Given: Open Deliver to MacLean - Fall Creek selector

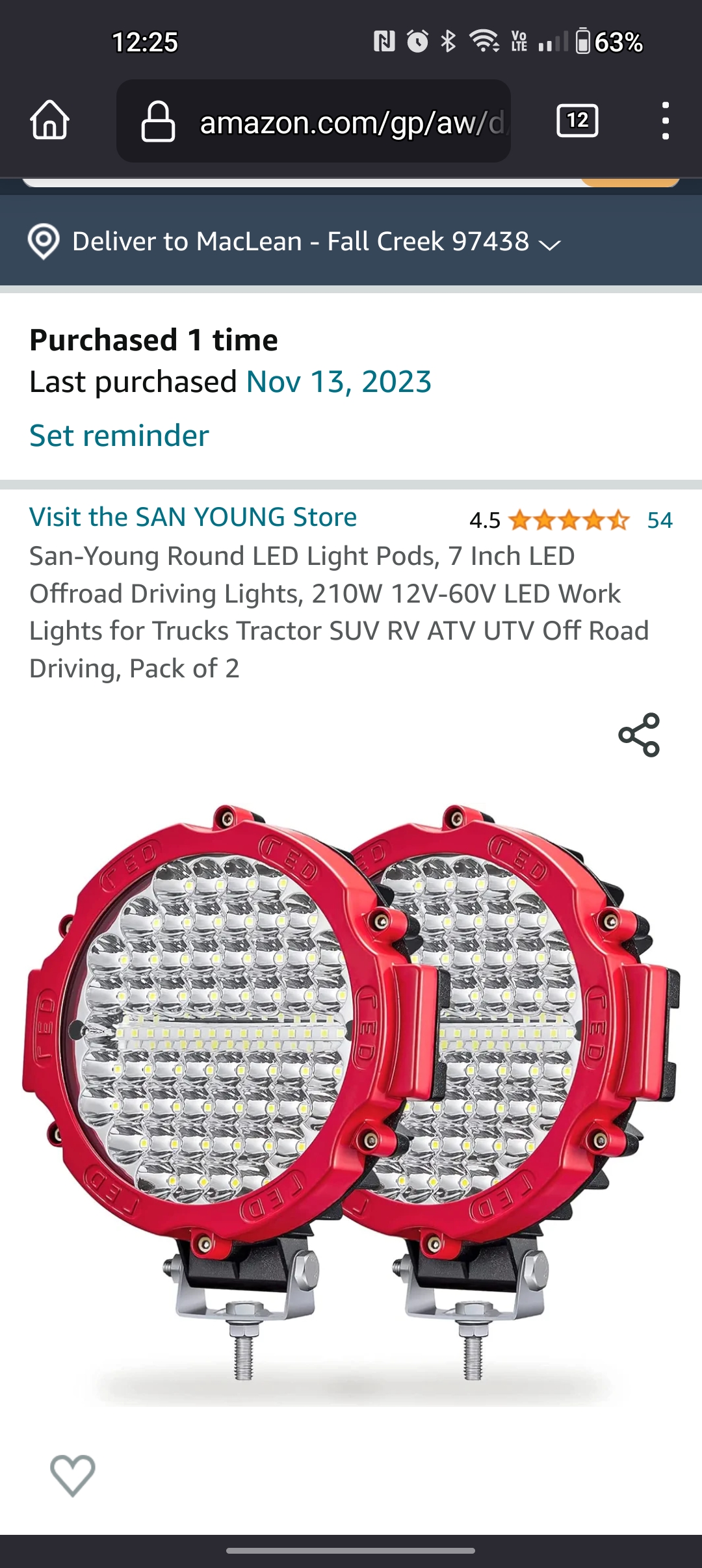Looking at the screenshot, I should pyautogui.click(x=300, y=242).
